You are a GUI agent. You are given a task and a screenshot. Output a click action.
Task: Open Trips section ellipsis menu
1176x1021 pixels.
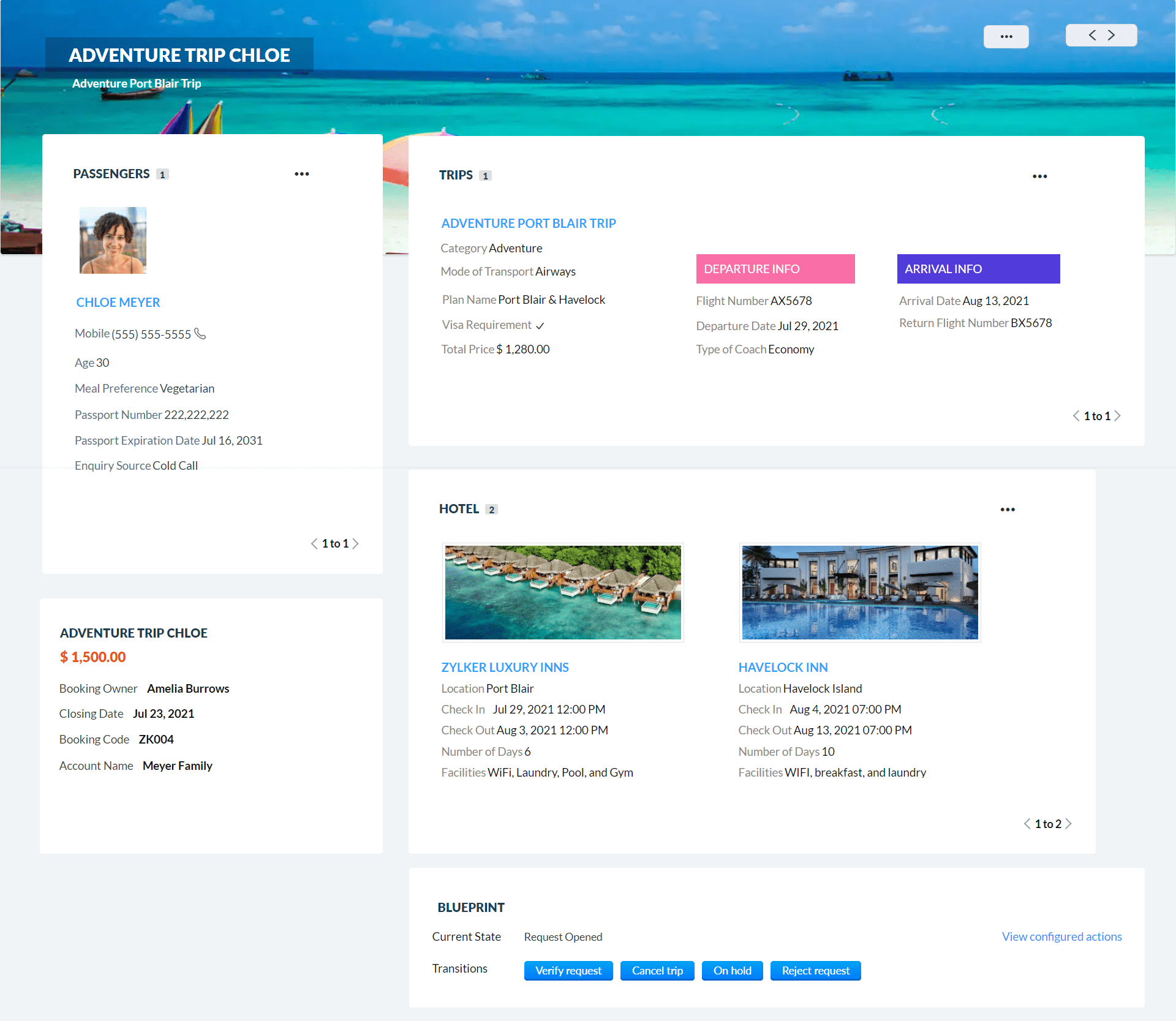(1039, 176)
